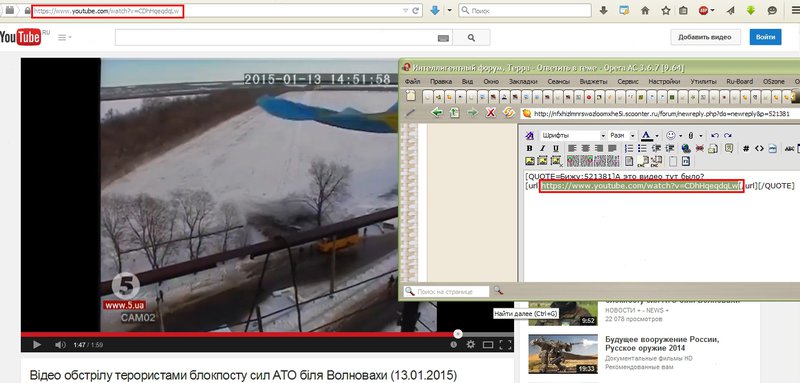This screenshot has height=383, width=800.
Task: Click the Добавить видео button
Action: [705, 37]
